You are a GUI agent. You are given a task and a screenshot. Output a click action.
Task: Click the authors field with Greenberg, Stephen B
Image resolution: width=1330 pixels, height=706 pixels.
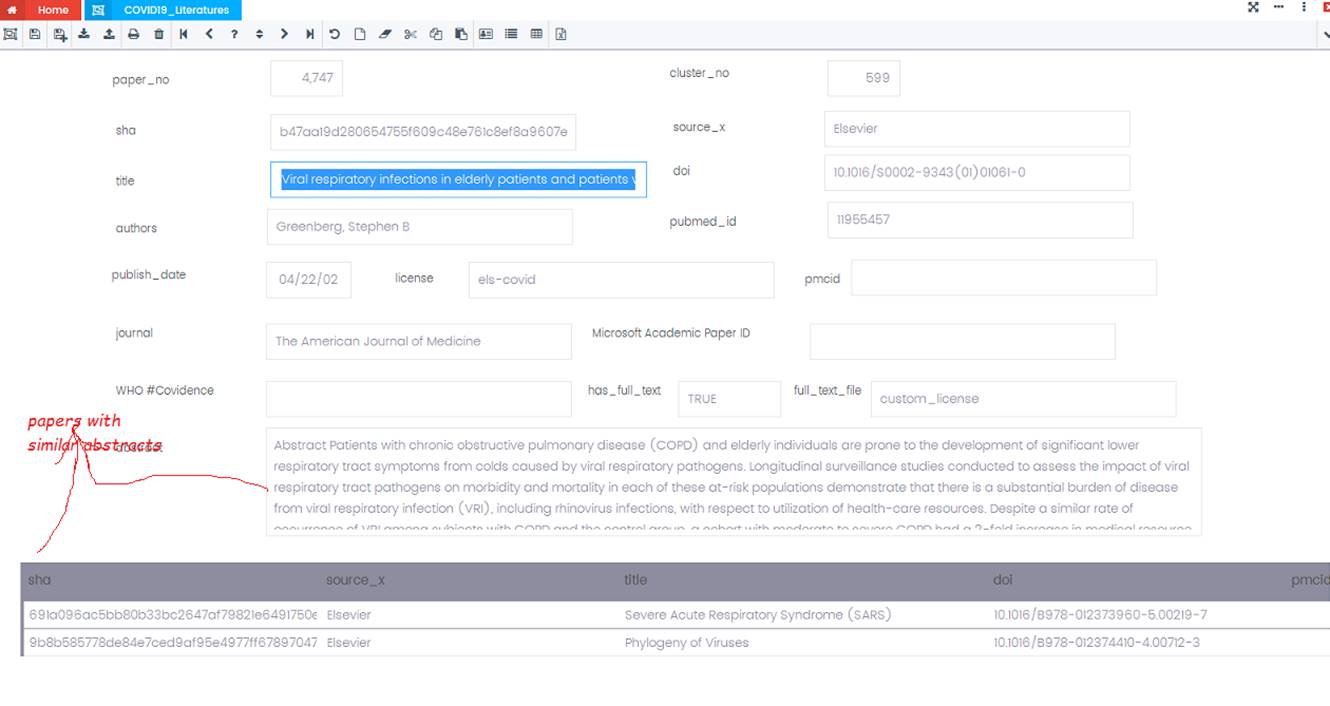point(420,227)
